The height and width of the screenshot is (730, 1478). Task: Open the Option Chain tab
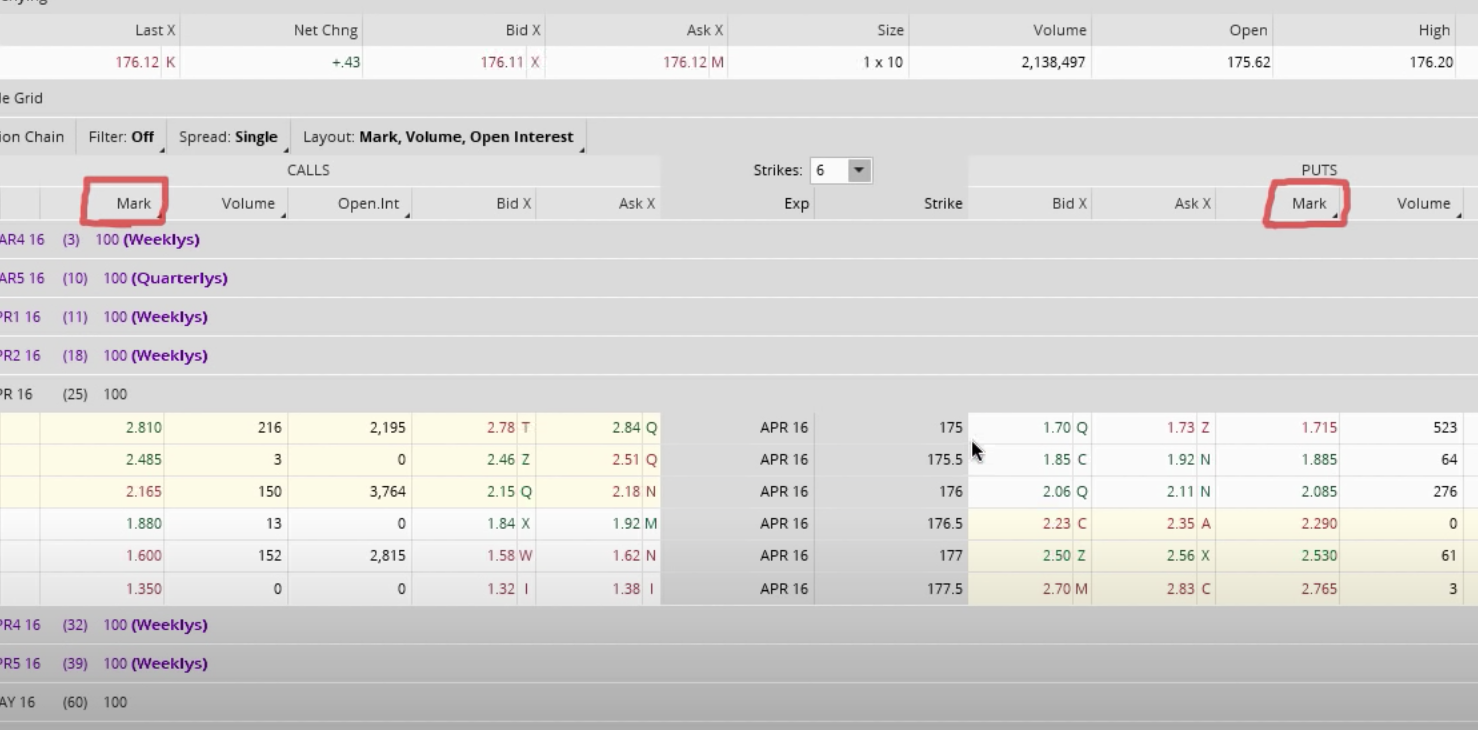click(32, 137)
